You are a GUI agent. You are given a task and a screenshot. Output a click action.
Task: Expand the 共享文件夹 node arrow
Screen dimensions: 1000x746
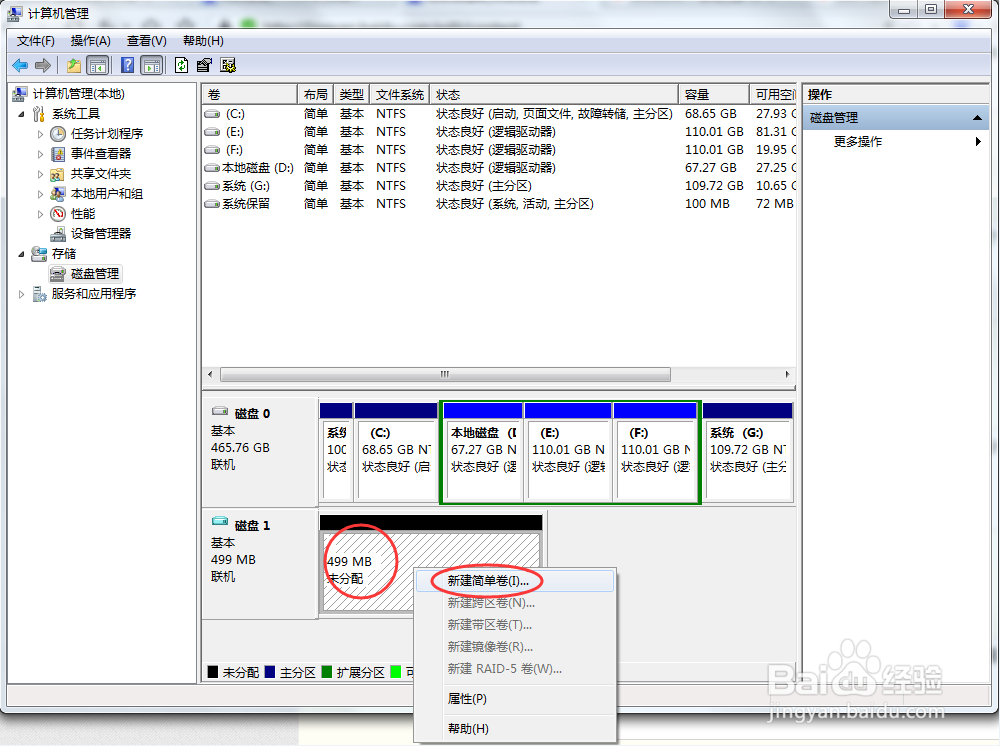click(40, 174)
